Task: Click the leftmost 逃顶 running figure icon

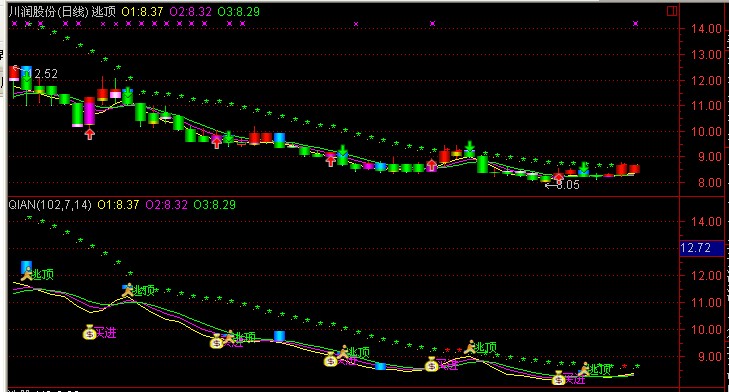Action: click(x=27, y=274)
